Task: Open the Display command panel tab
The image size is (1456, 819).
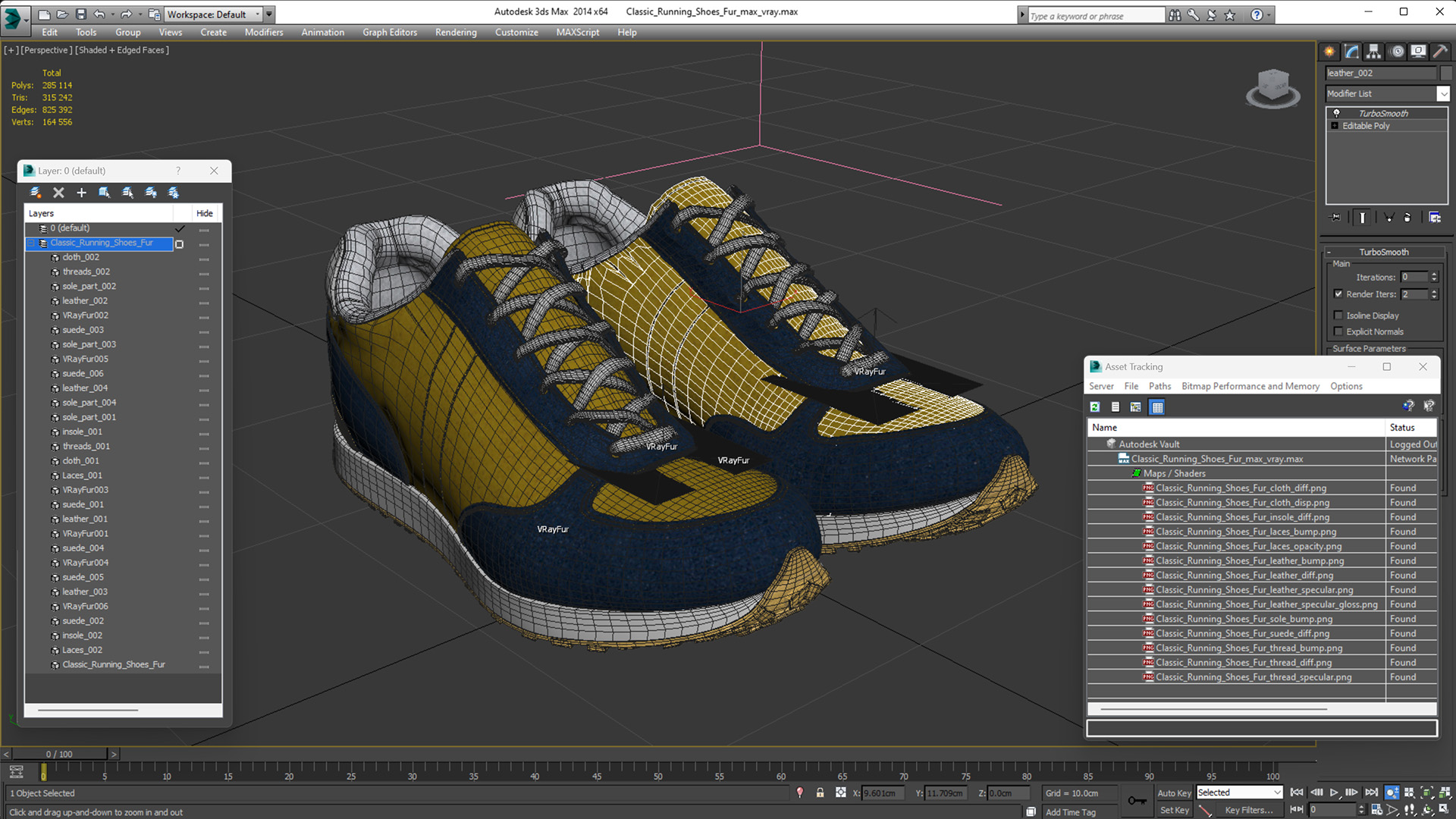Action: 1418,51
